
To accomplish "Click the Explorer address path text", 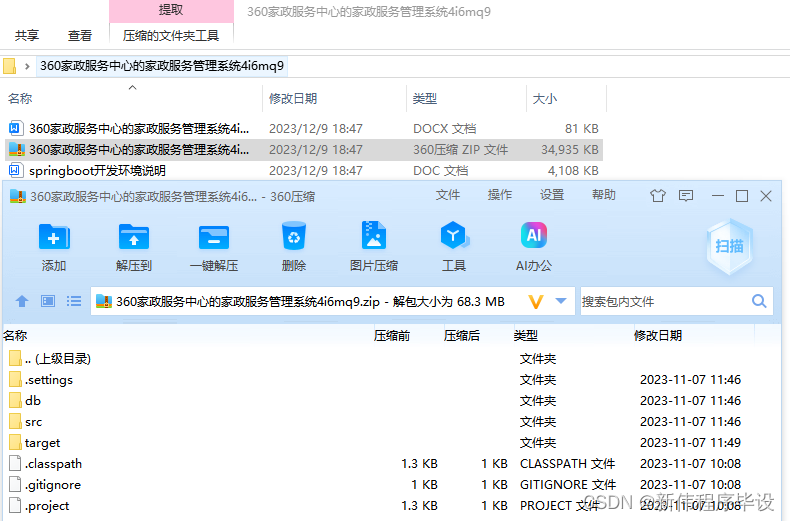I will [x=162, y=66].
